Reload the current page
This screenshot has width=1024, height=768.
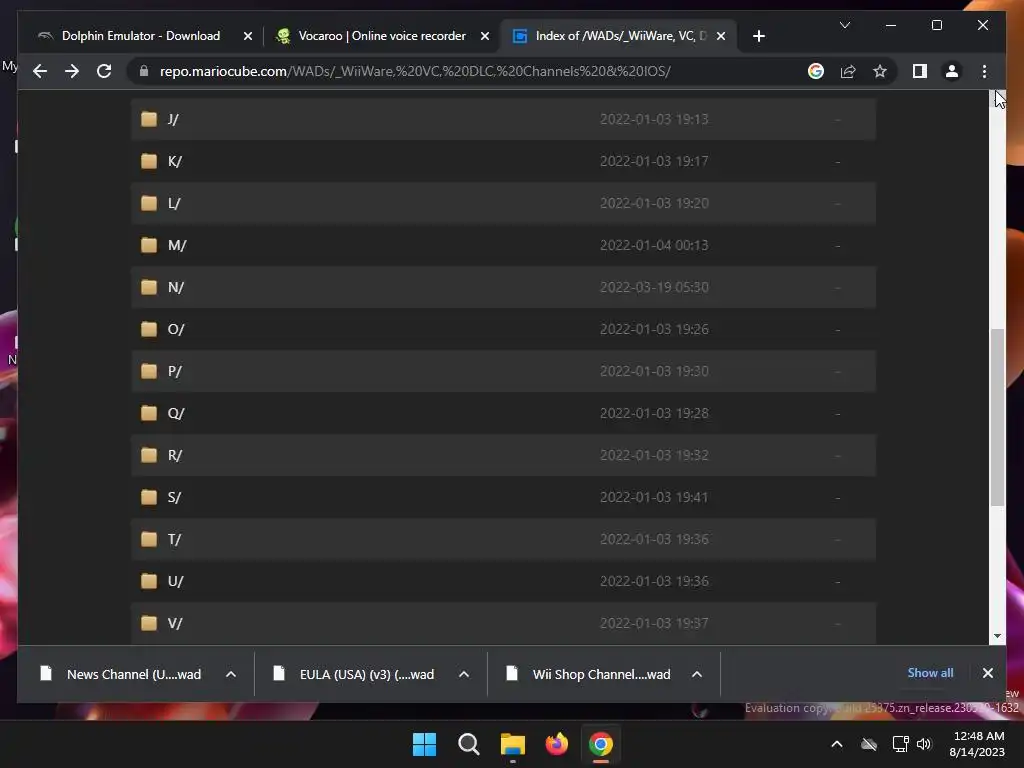(x=104, y=71)
